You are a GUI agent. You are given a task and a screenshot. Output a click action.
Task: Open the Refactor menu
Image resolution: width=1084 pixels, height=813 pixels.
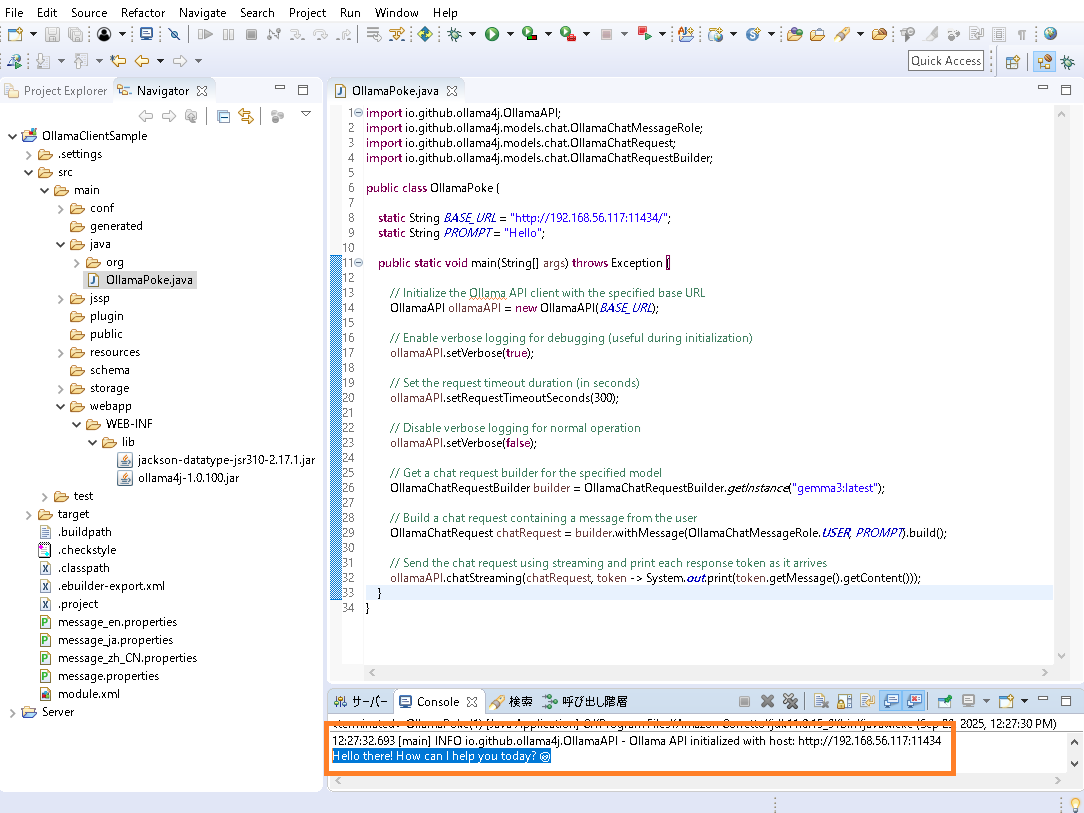[x=143, y=12]
